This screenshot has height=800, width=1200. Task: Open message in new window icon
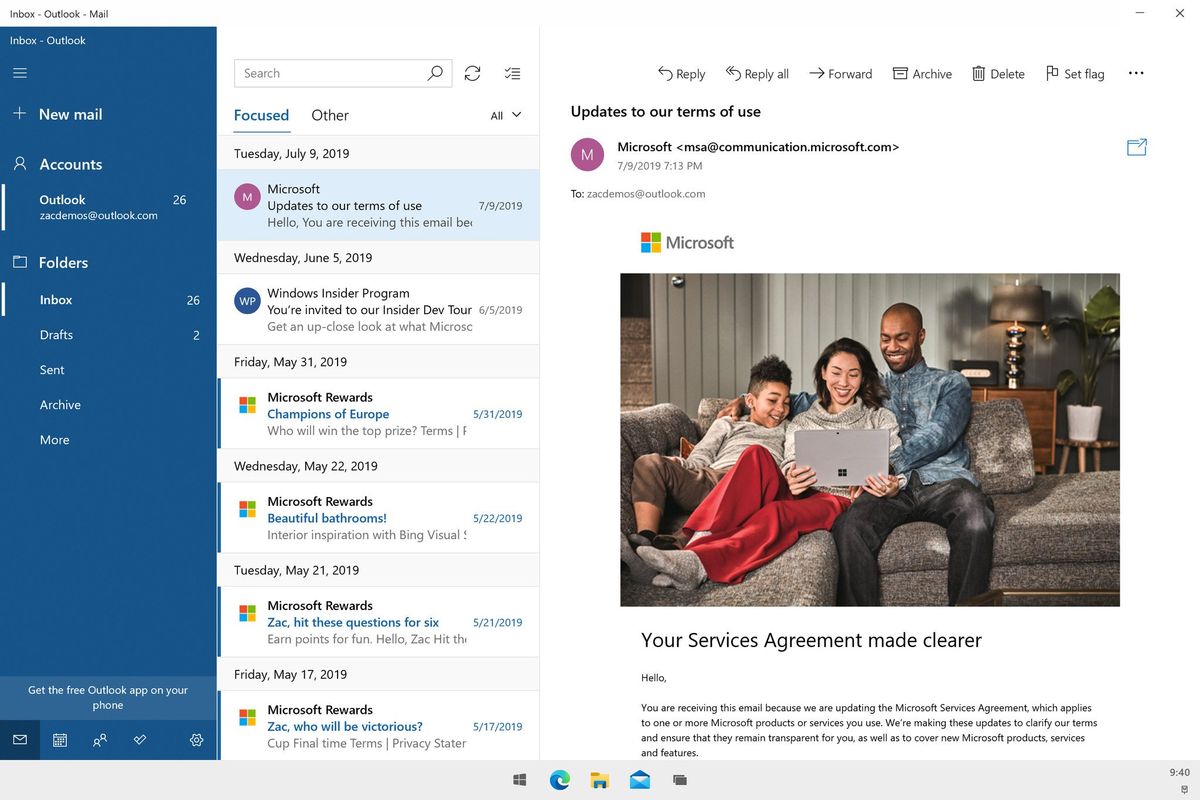pyautogui.click(x=1137, y=147)
